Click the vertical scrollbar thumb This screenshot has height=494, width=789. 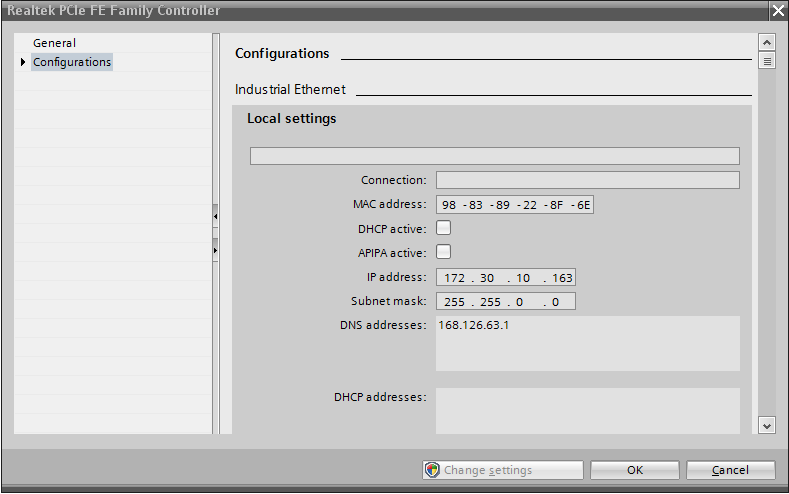coord(766,61)
